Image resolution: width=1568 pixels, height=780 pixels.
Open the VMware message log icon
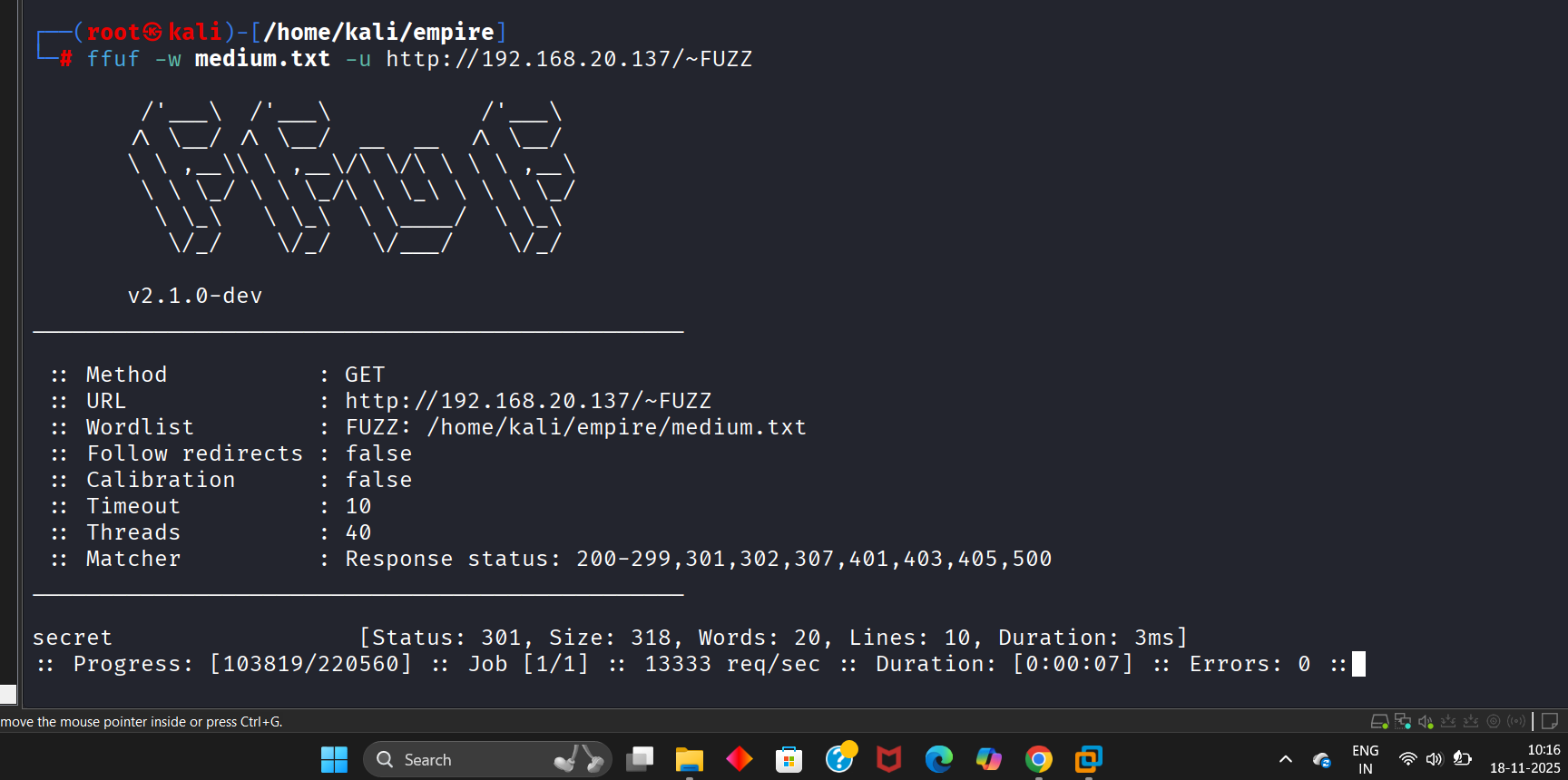[x=1550, y=722]
